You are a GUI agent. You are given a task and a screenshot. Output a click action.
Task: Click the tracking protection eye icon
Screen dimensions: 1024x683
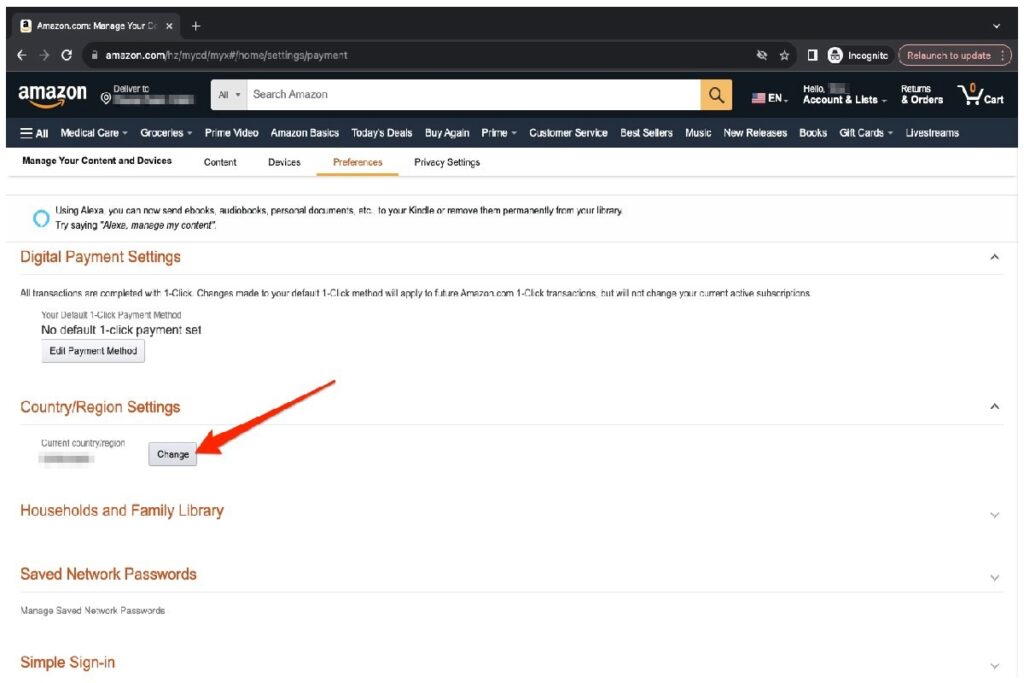761,56
